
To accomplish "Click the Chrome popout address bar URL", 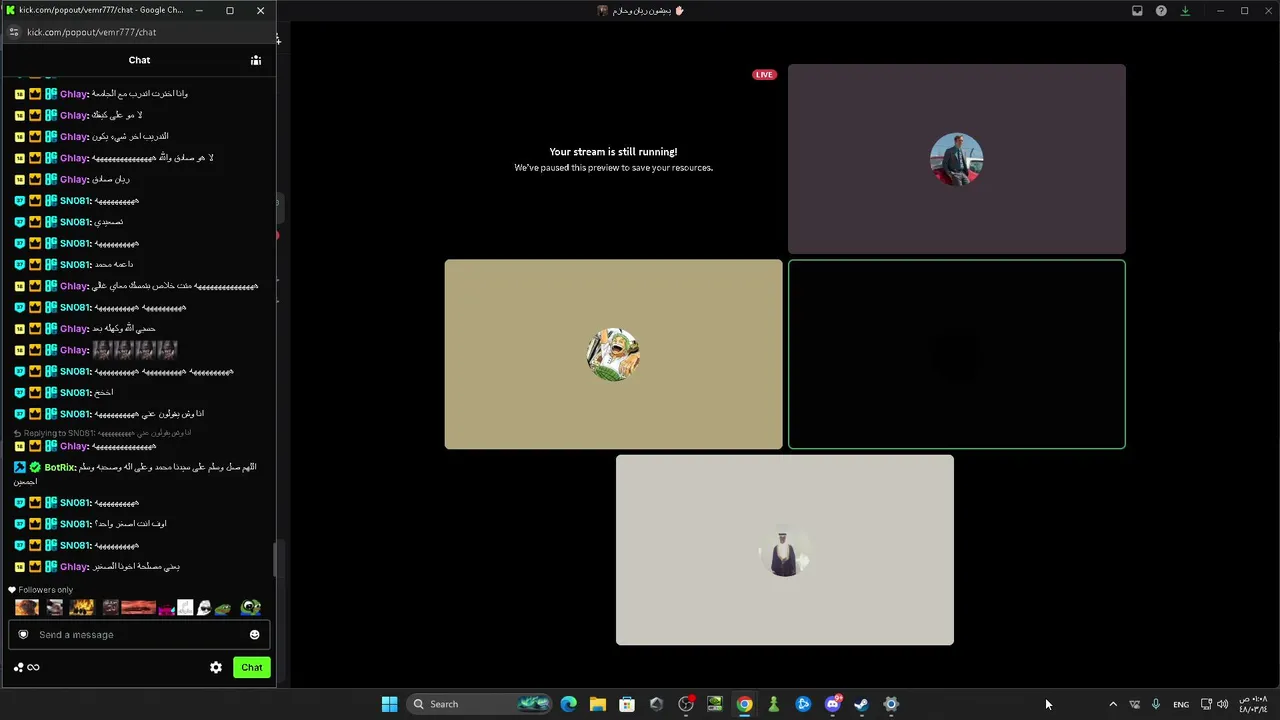I will [x=92, y=32].
